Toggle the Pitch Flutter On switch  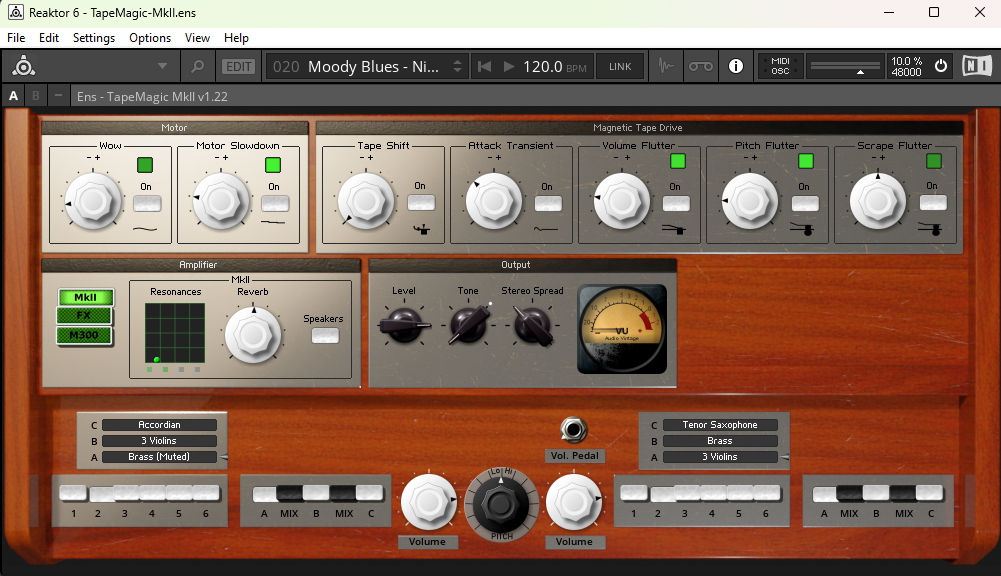click(x=805, y=204)
